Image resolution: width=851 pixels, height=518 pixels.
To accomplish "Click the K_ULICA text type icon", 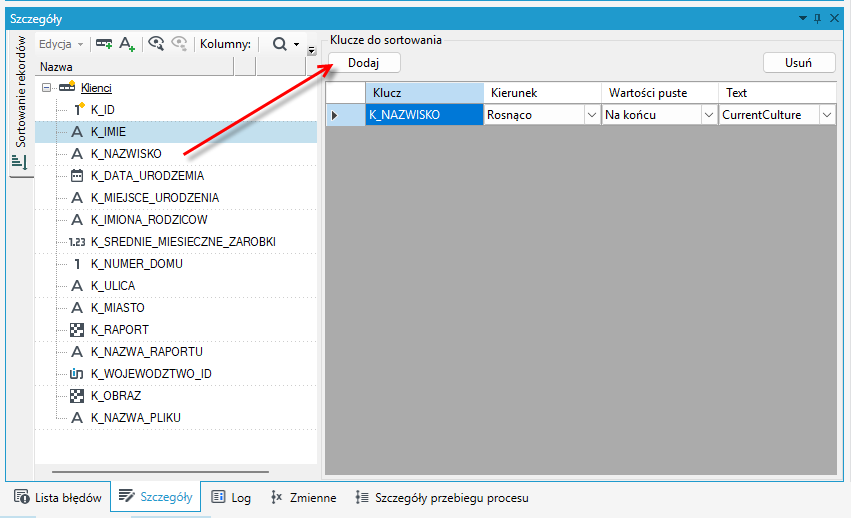I will pyautogui.click(x=77, y=286).
